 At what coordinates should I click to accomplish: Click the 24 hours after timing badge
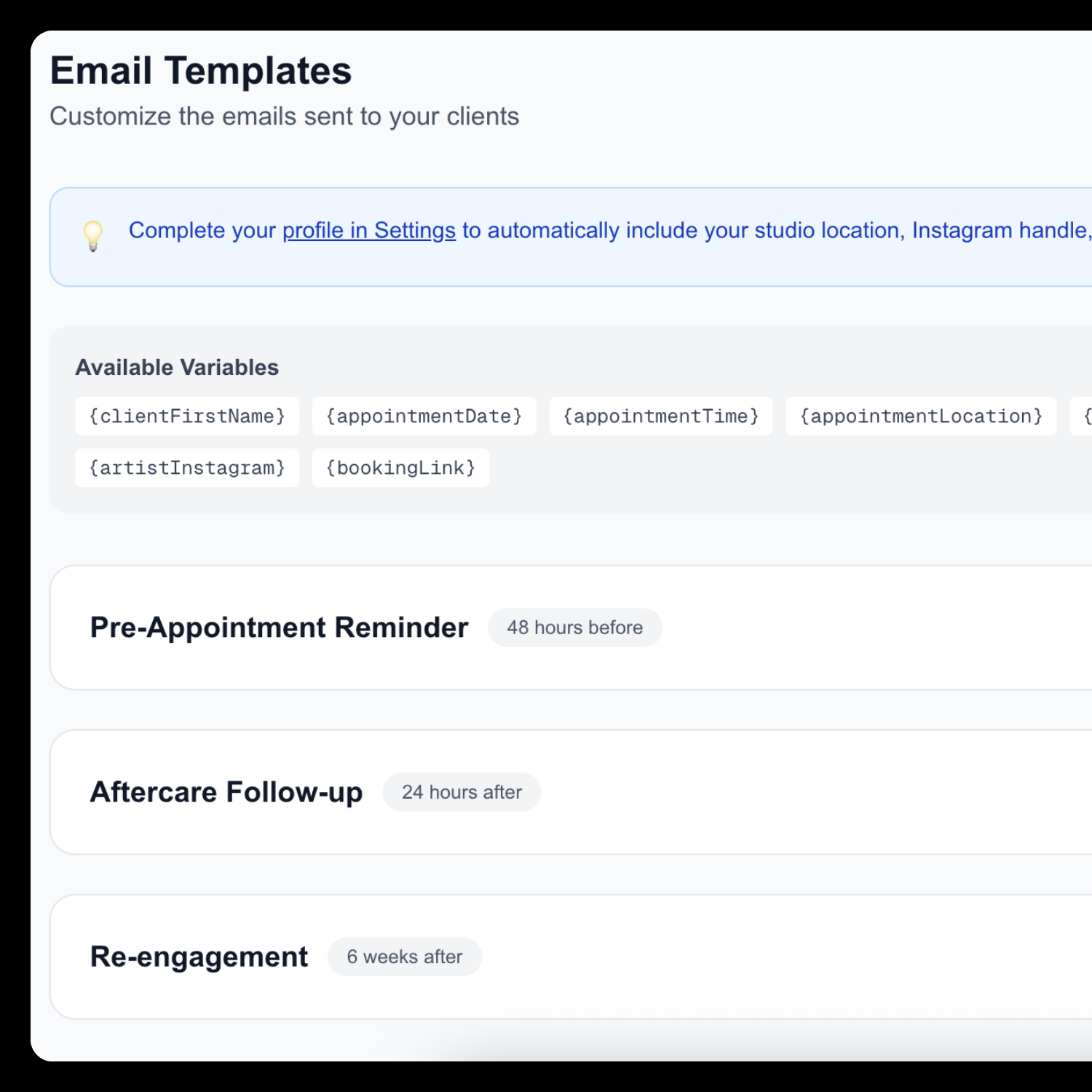click(462, 792)
